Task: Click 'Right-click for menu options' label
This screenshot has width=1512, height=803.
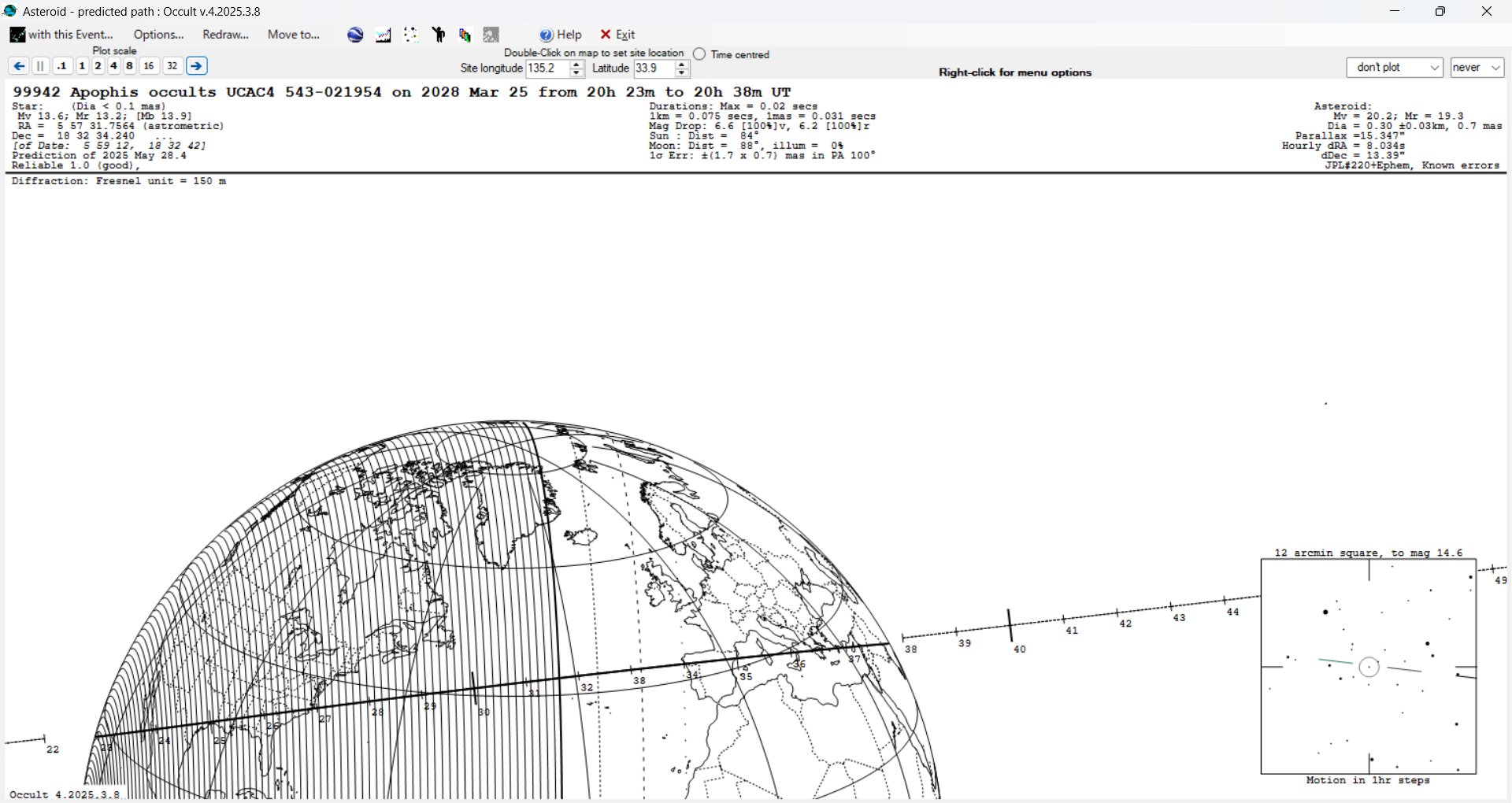Action: coord(1015,72)
